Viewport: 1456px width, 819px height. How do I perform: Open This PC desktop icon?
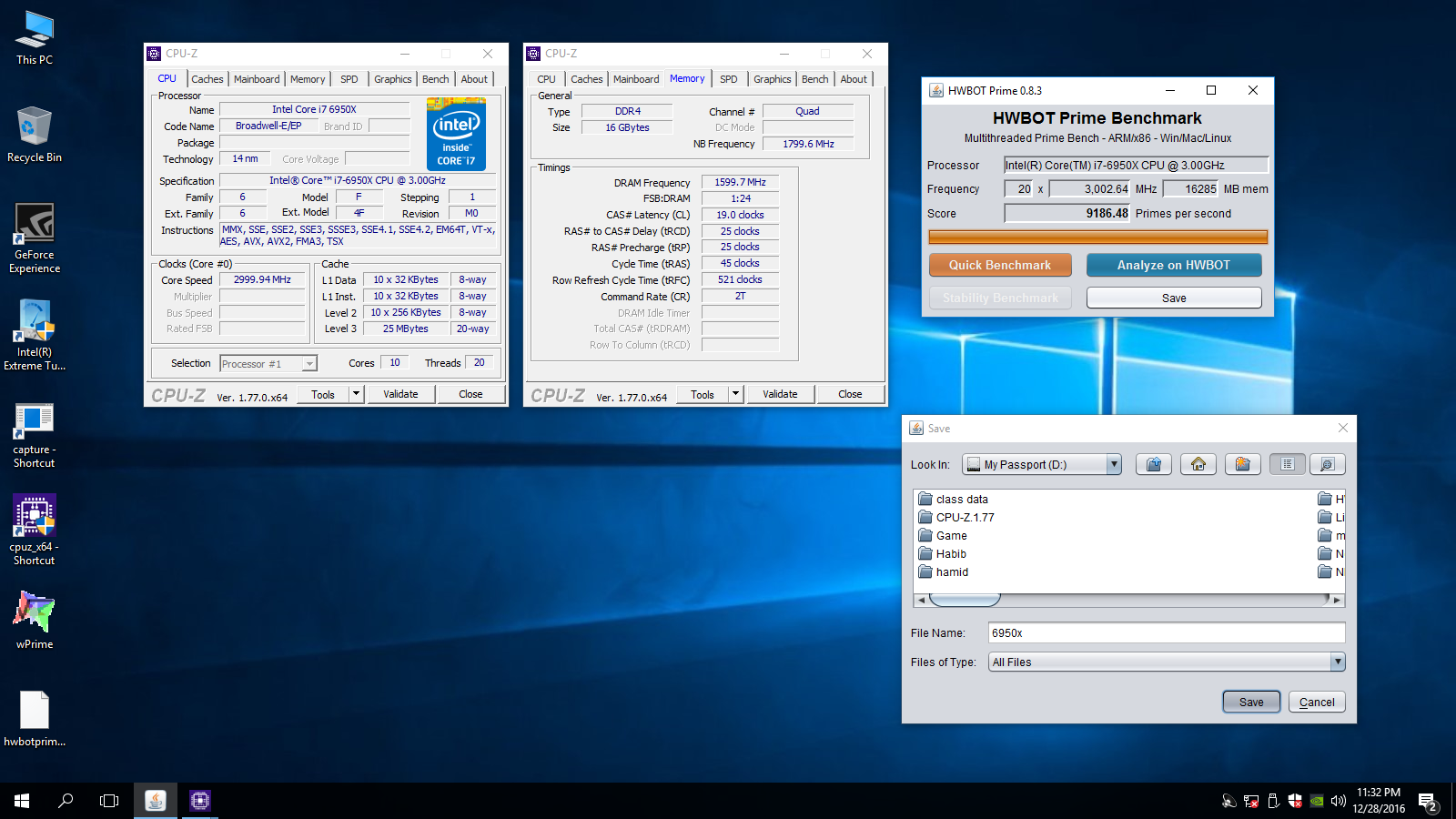35,38
